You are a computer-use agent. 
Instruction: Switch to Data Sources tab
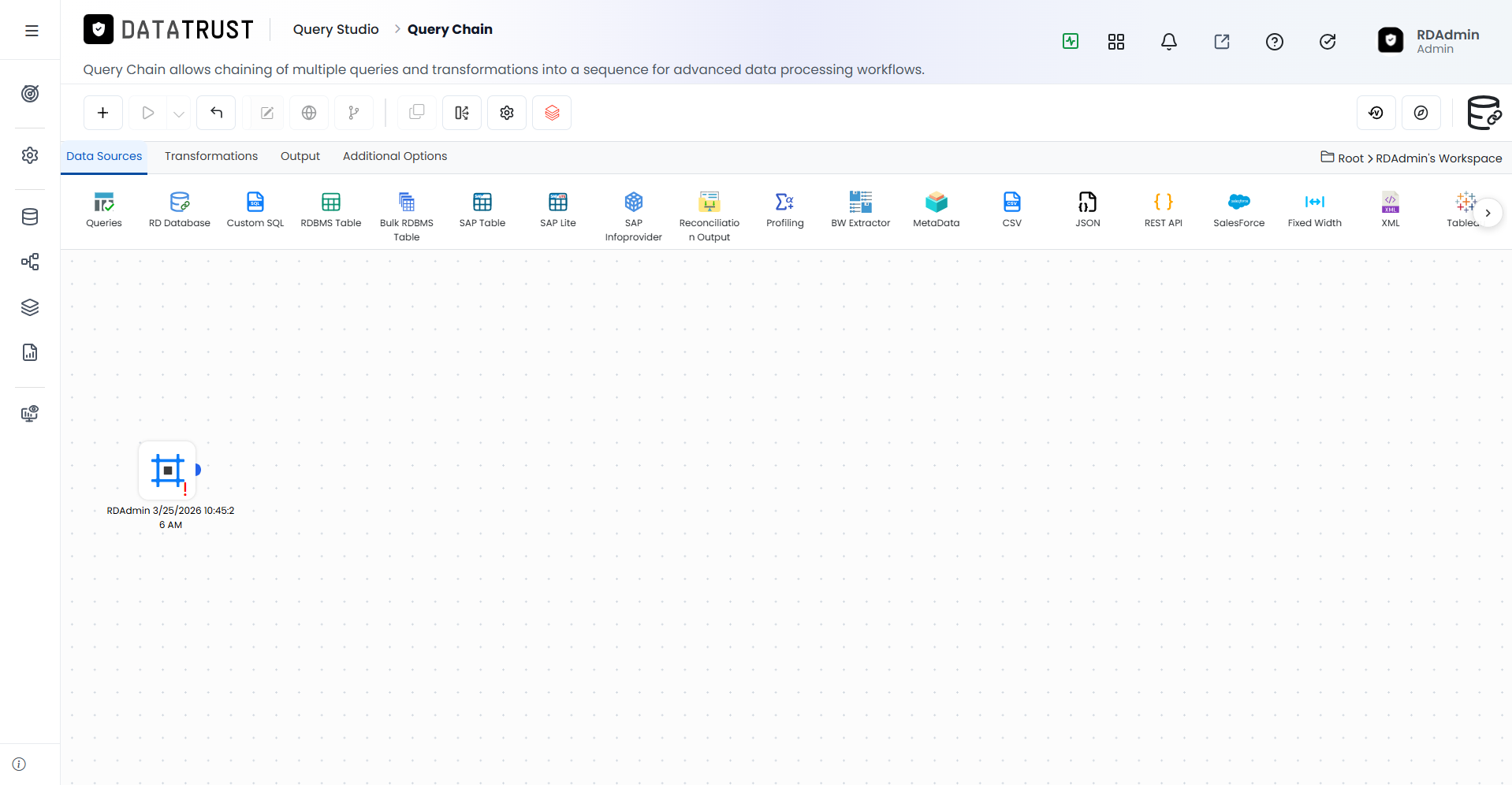(104, 156)
